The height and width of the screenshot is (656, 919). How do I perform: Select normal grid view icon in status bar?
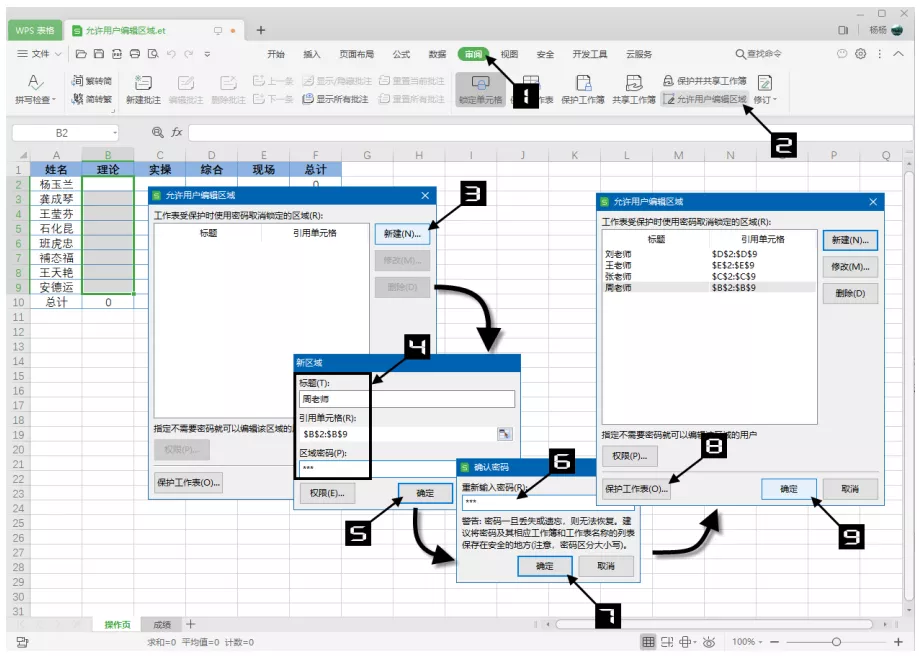click(648, 642)
